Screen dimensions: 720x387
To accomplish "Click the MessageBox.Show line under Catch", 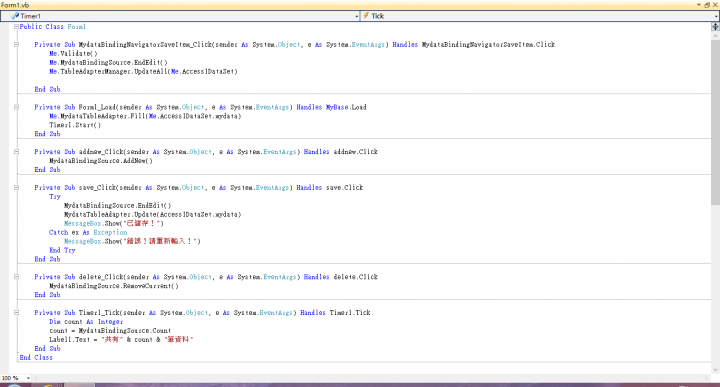I will (x=132, y=241).
